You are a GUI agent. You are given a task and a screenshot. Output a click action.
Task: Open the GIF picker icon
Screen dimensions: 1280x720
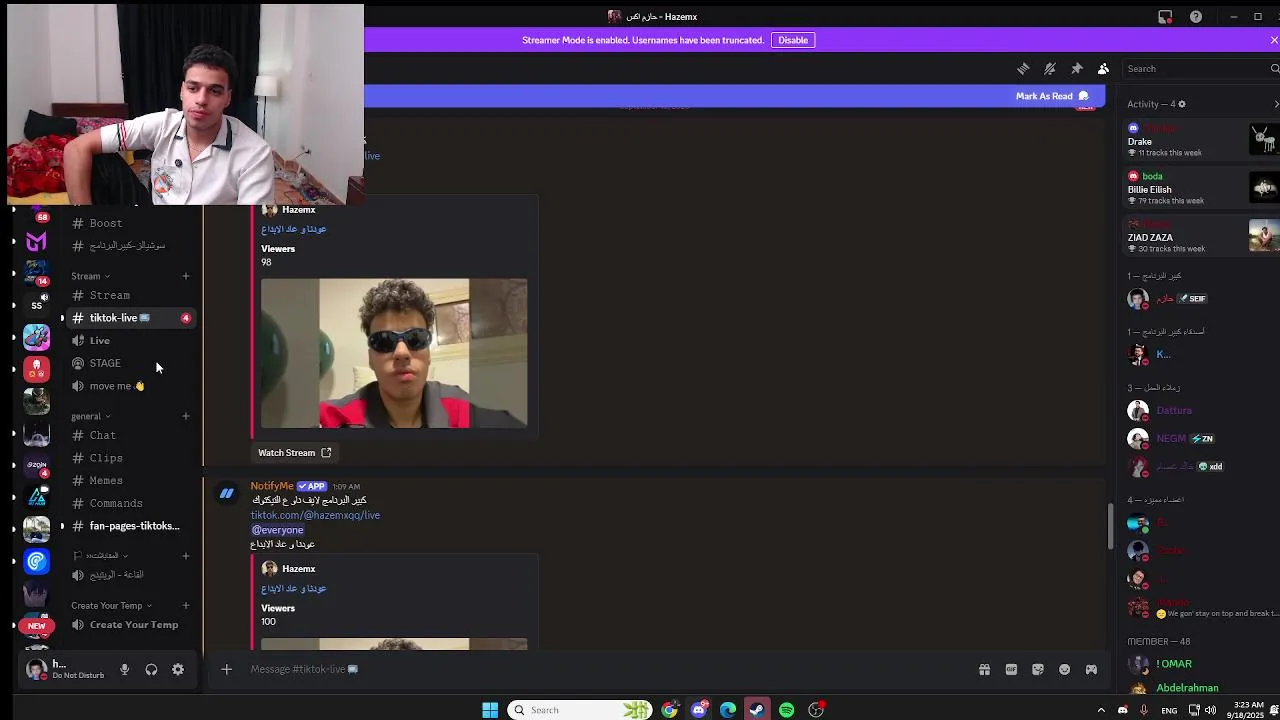pyautogui.click(x=1011, y=669)
